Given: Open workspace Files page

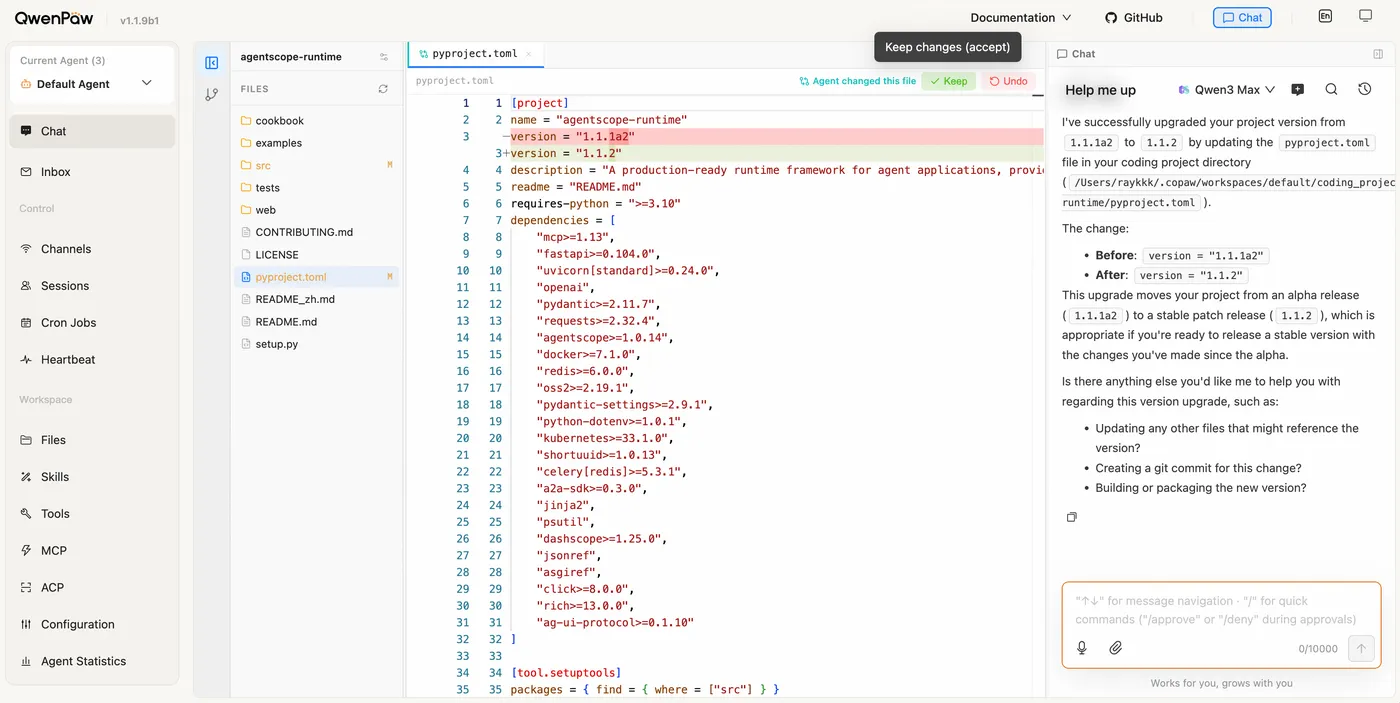Looking at the screenshot, I should point(92,440).
